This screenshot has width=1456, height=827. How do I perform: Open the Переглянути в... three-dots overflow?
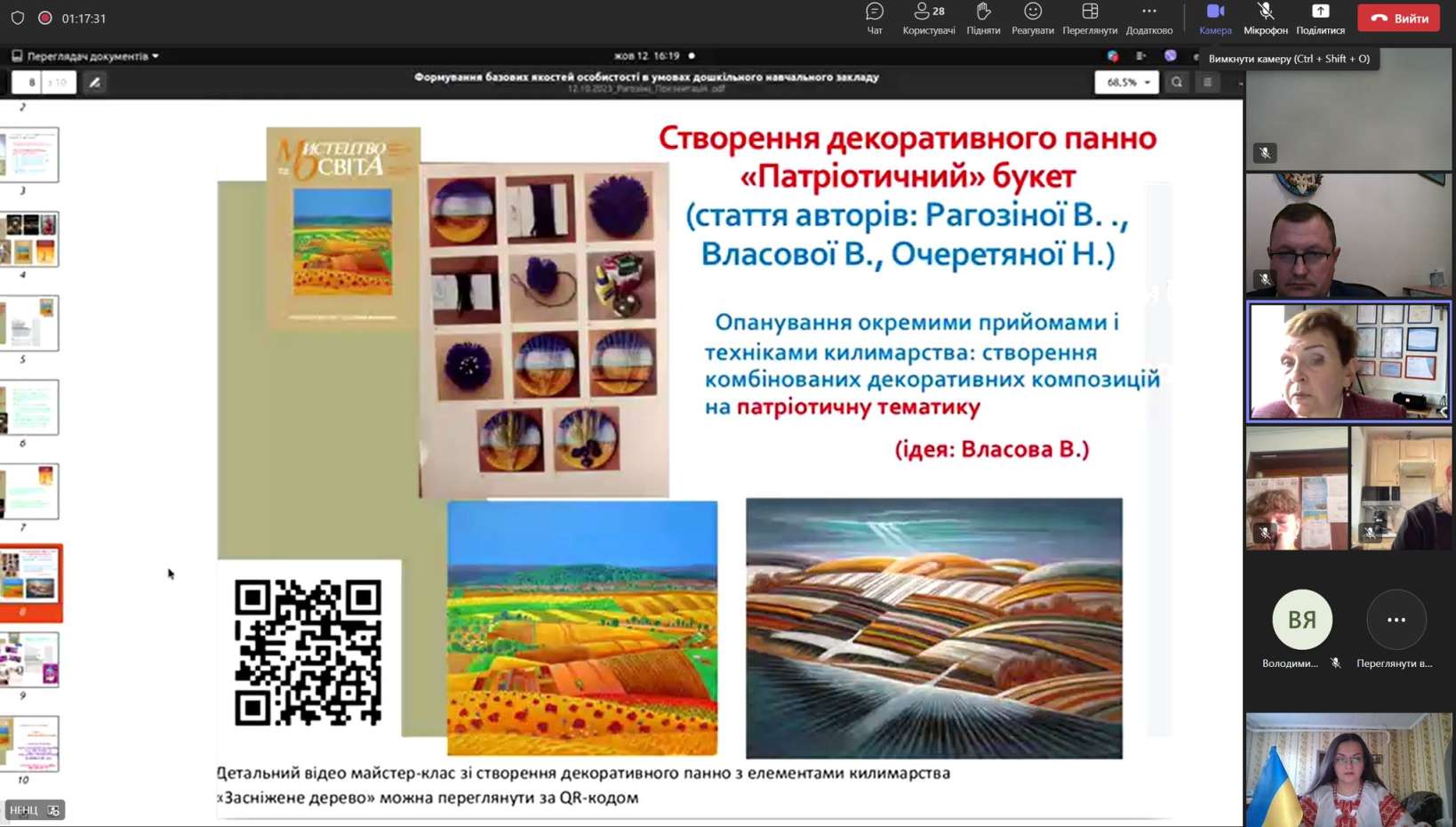pos(1396,619)
